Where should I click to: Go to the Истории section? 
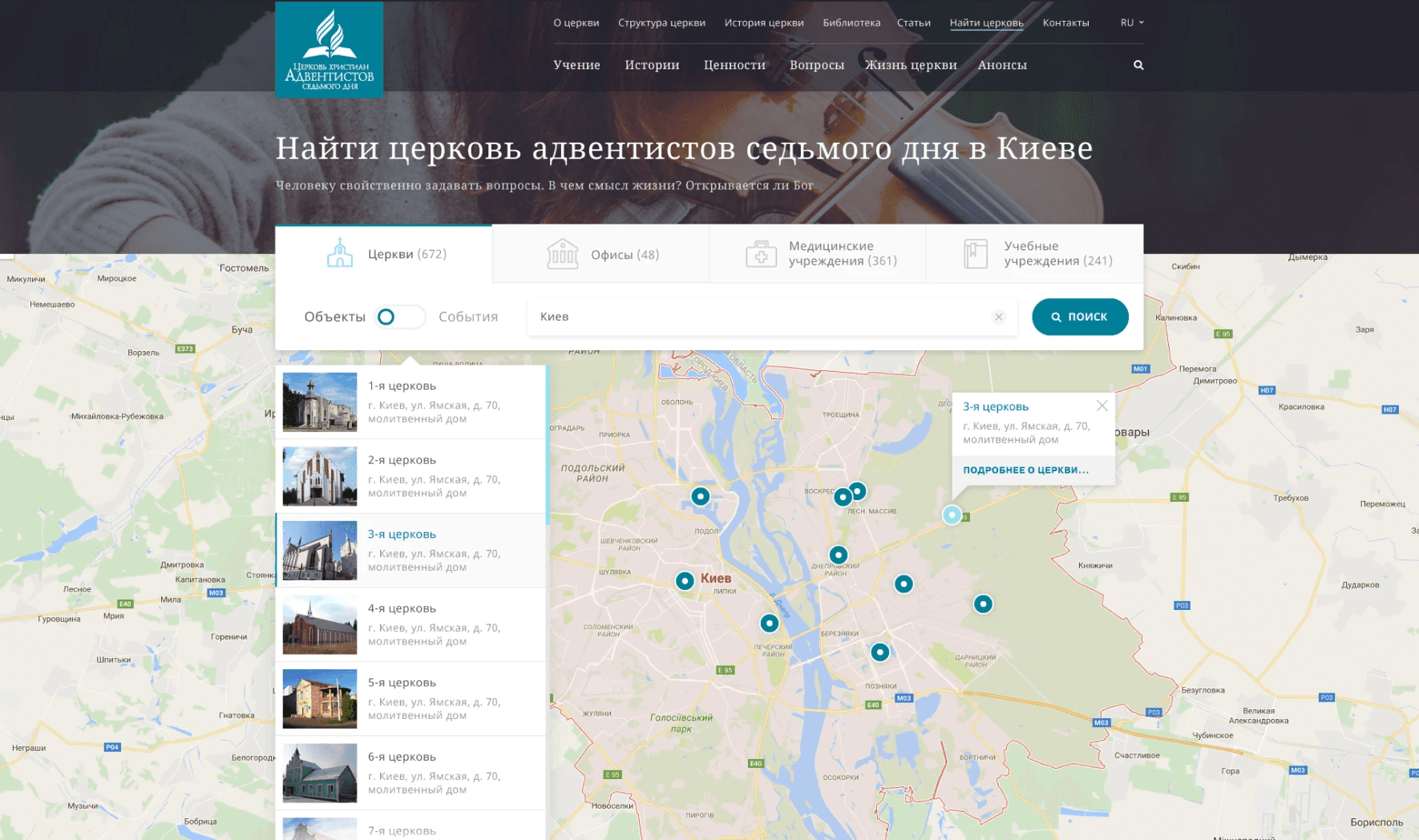pyautogui.click(x=652, y=65)
